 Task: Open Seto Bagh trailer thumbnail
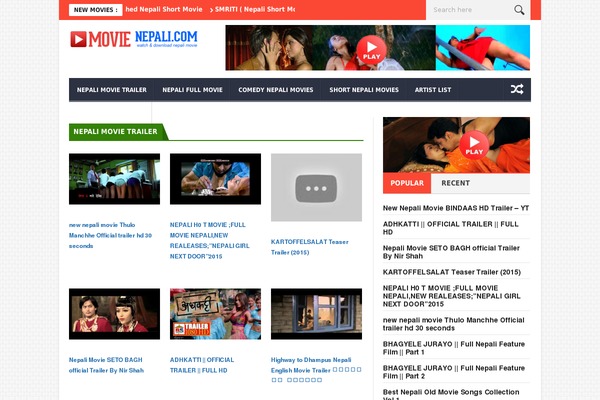114,314
